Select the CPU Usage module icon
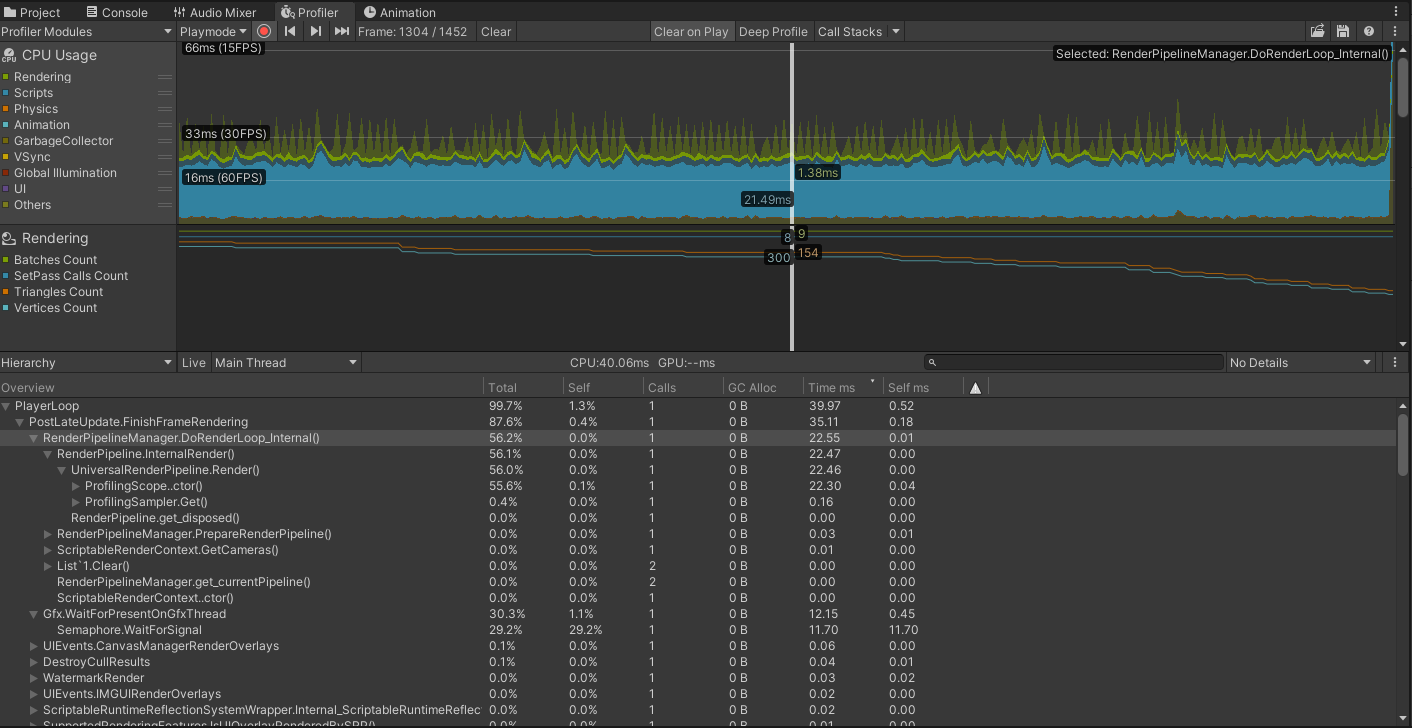 tap(9, 56)
